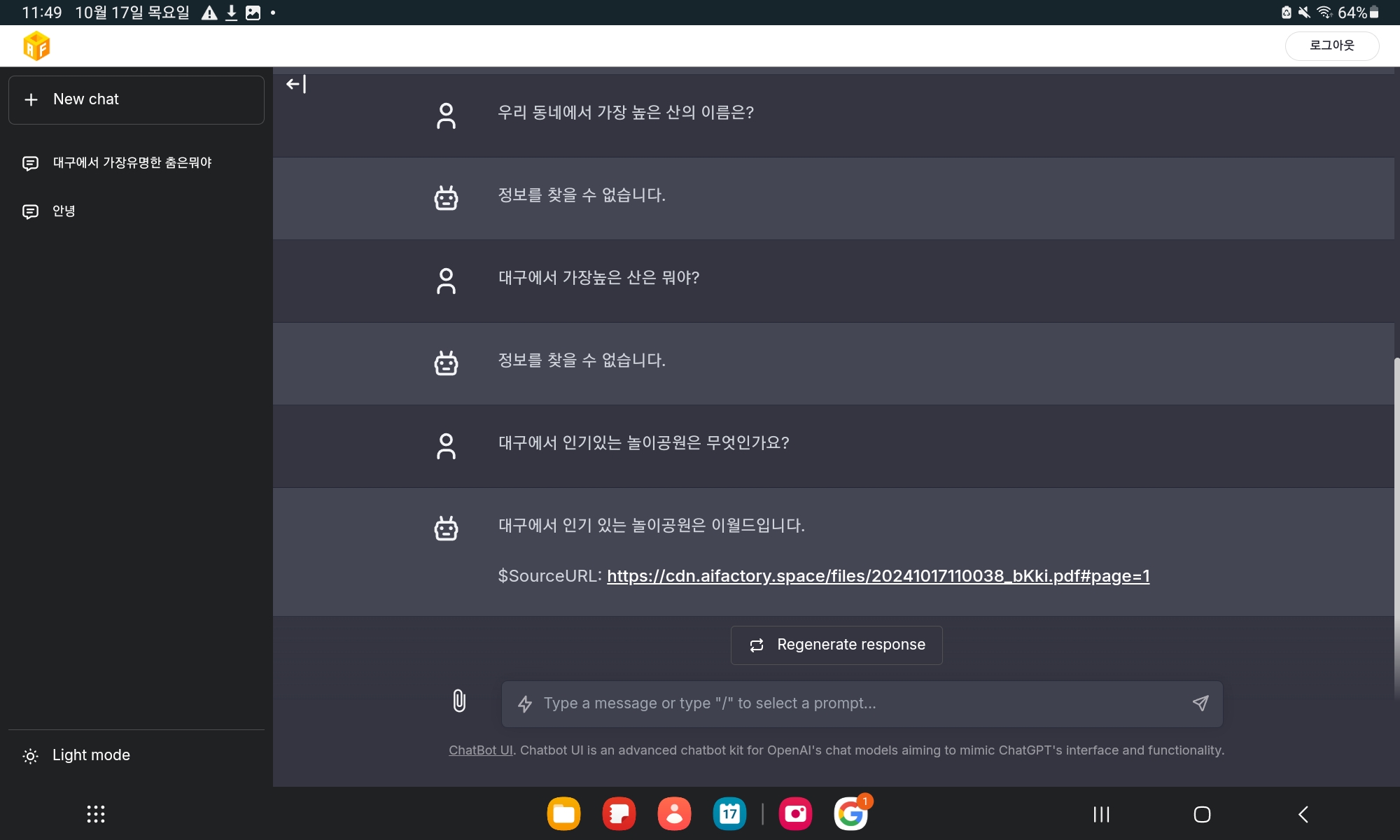Click the AI Factory cube logo
This screenshot has width=1400, height=840.
pyautogui.click(x=36, y=46)
